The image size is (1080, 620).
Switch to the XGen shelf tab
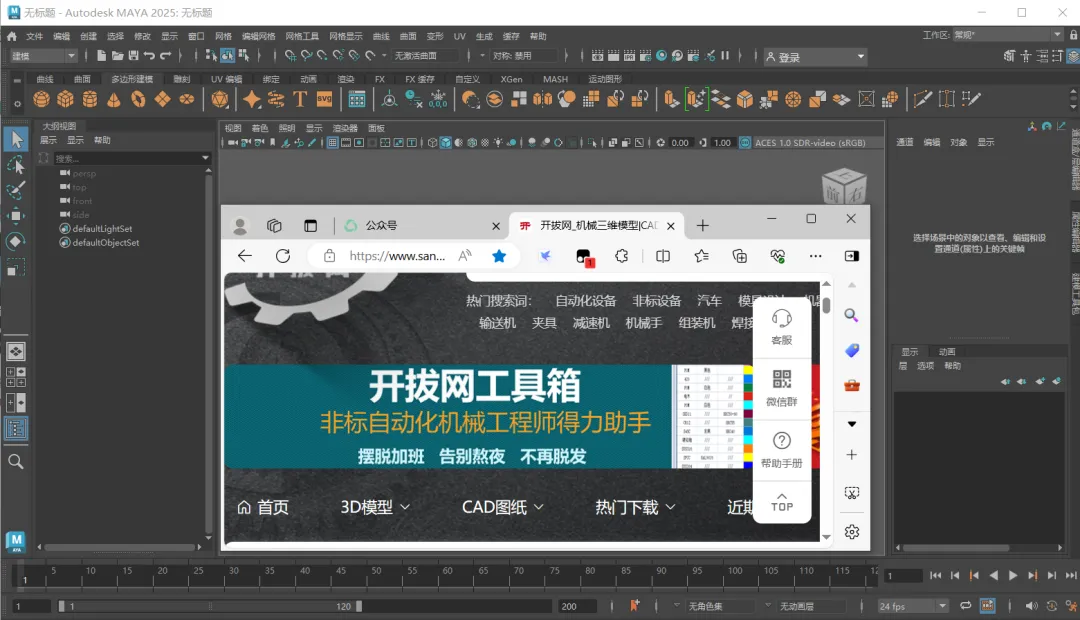click(x=511, y=79)
